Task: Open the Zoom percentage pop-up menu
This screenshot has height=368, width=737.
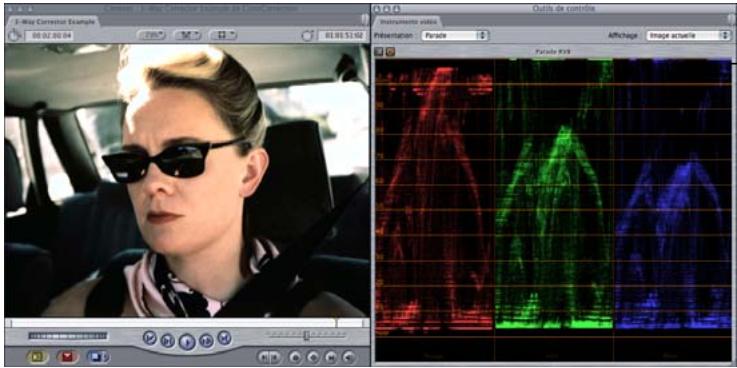Action: pos(151,35)
